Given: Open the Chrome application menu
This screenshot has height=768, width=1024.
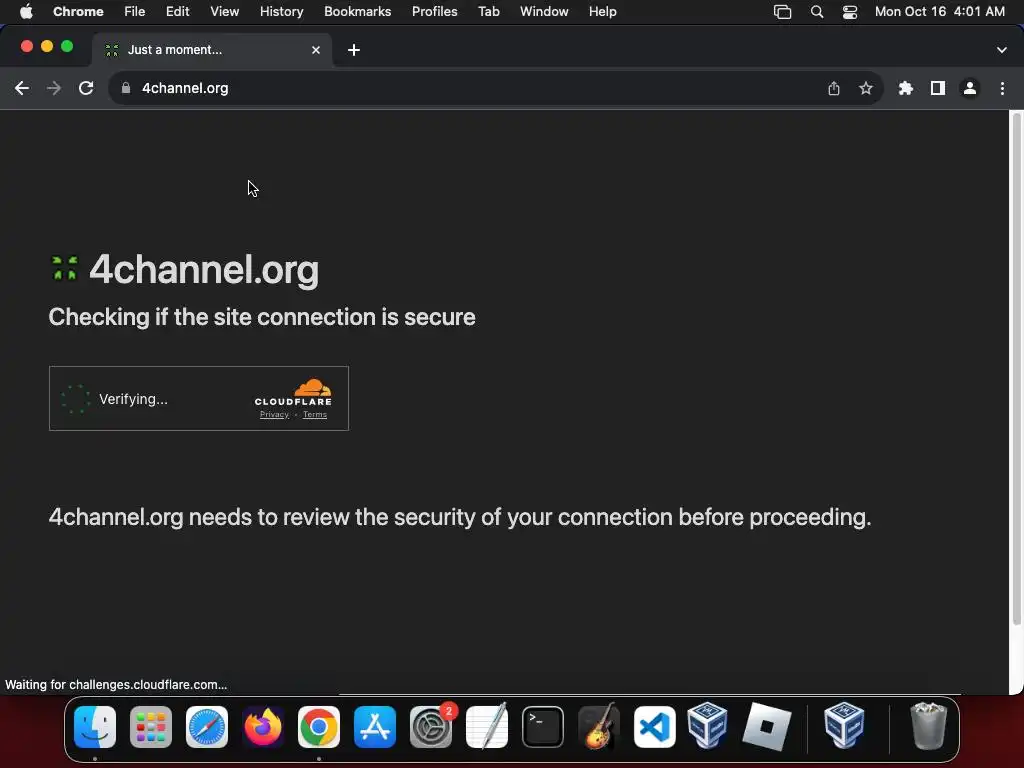Looking at the screenshot, I should click(x=78, y=12).
